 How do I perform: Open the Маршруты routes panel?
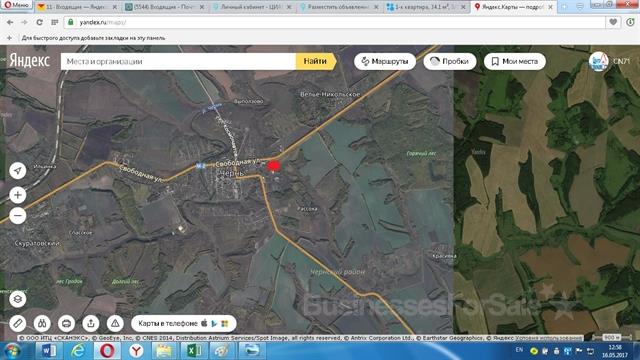[385, 61]
